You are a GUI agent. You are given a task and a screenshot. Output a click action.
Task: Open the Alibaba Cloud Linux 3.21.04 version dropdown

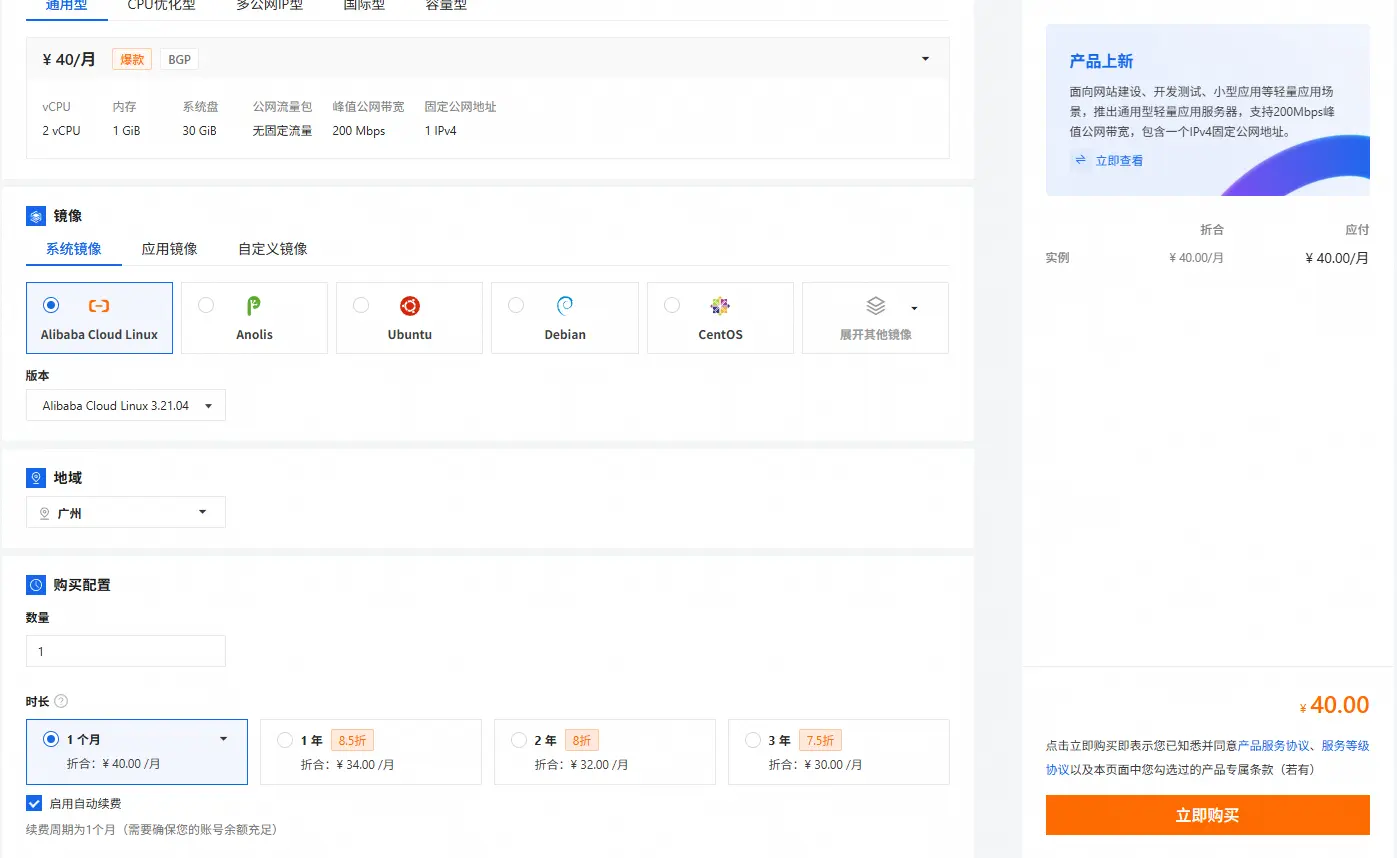point(126,405)
